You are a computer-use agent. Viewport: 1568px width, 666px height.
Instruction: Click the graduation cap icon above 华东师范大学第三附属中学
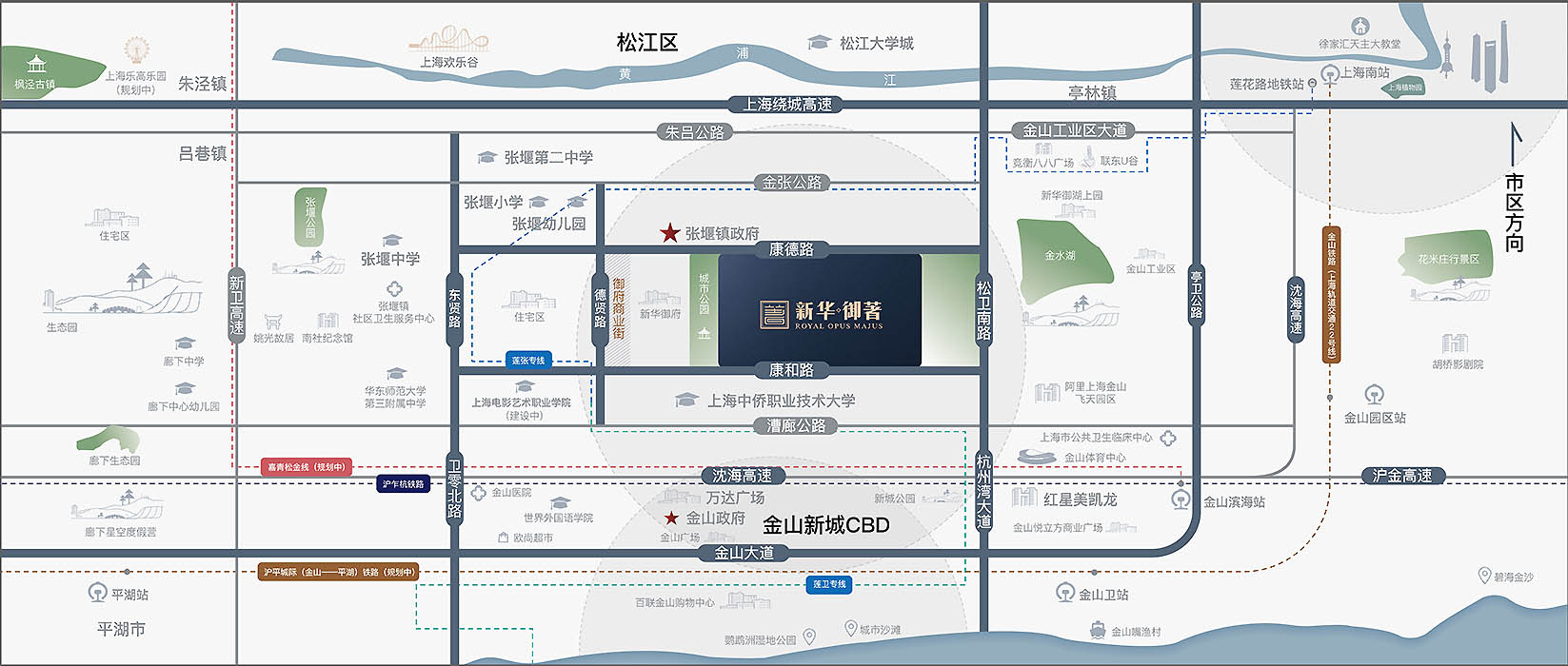click(x=396, y=374)
